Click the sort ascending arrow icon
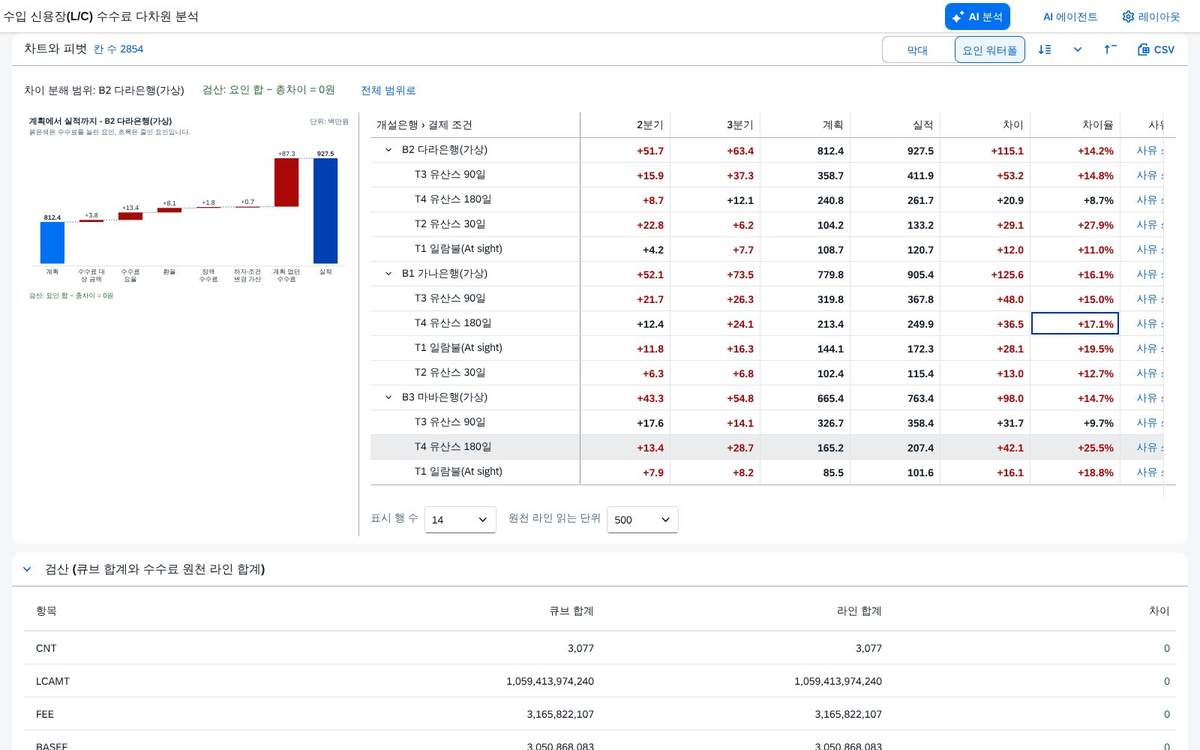Viewport: 1200px width, 750px height. click(x=1110, y=50)
